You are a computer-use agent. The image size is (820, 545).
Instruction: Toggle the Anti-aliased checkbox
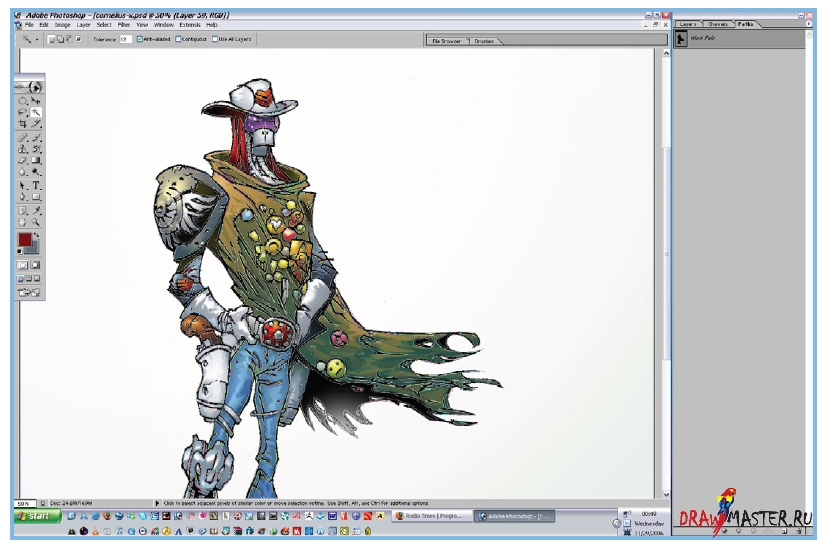pos(140,39)
